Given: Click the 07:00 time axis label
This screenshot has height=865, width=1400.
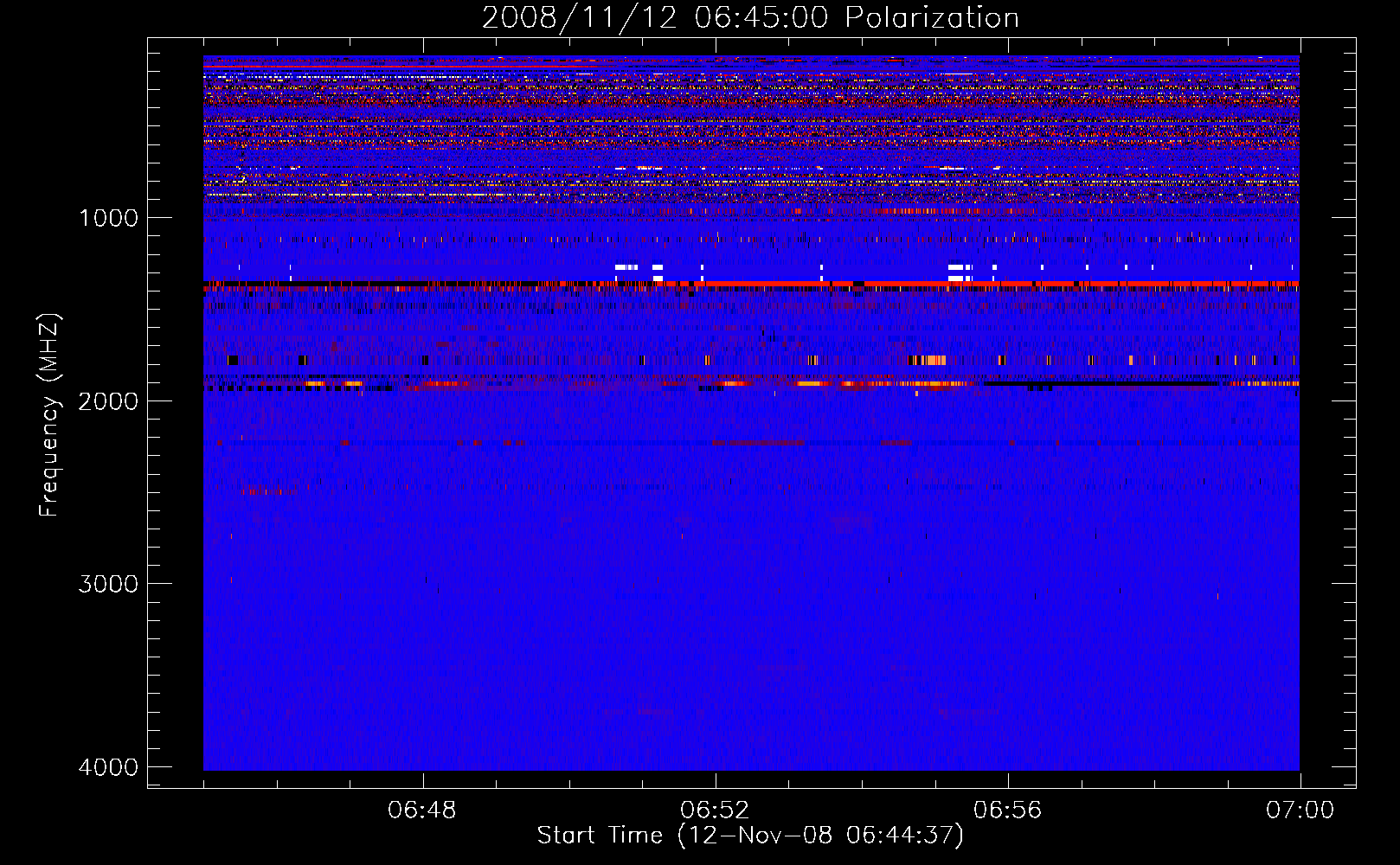Looking at the screenshot, I should pos(1300,811).
